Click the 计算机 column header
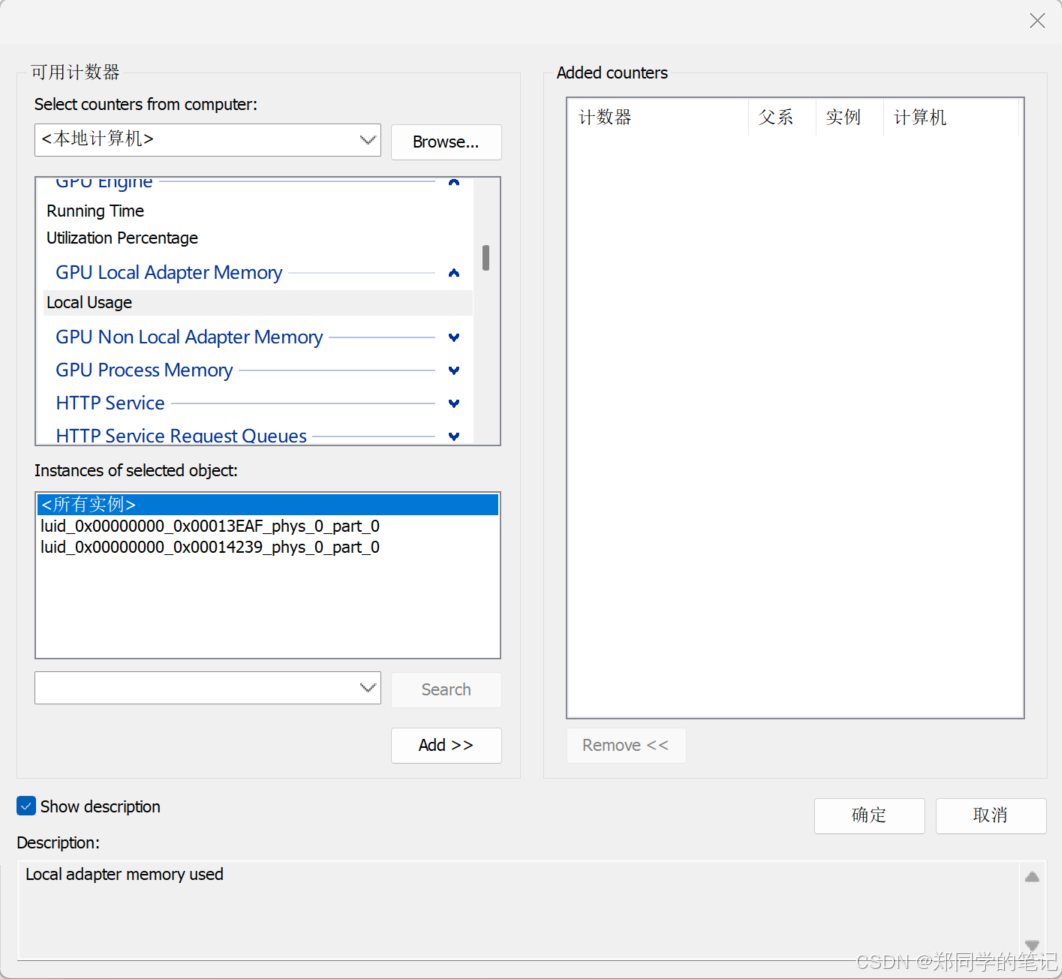Screen dimensions: 1062x979 click(x=951, y=117)
